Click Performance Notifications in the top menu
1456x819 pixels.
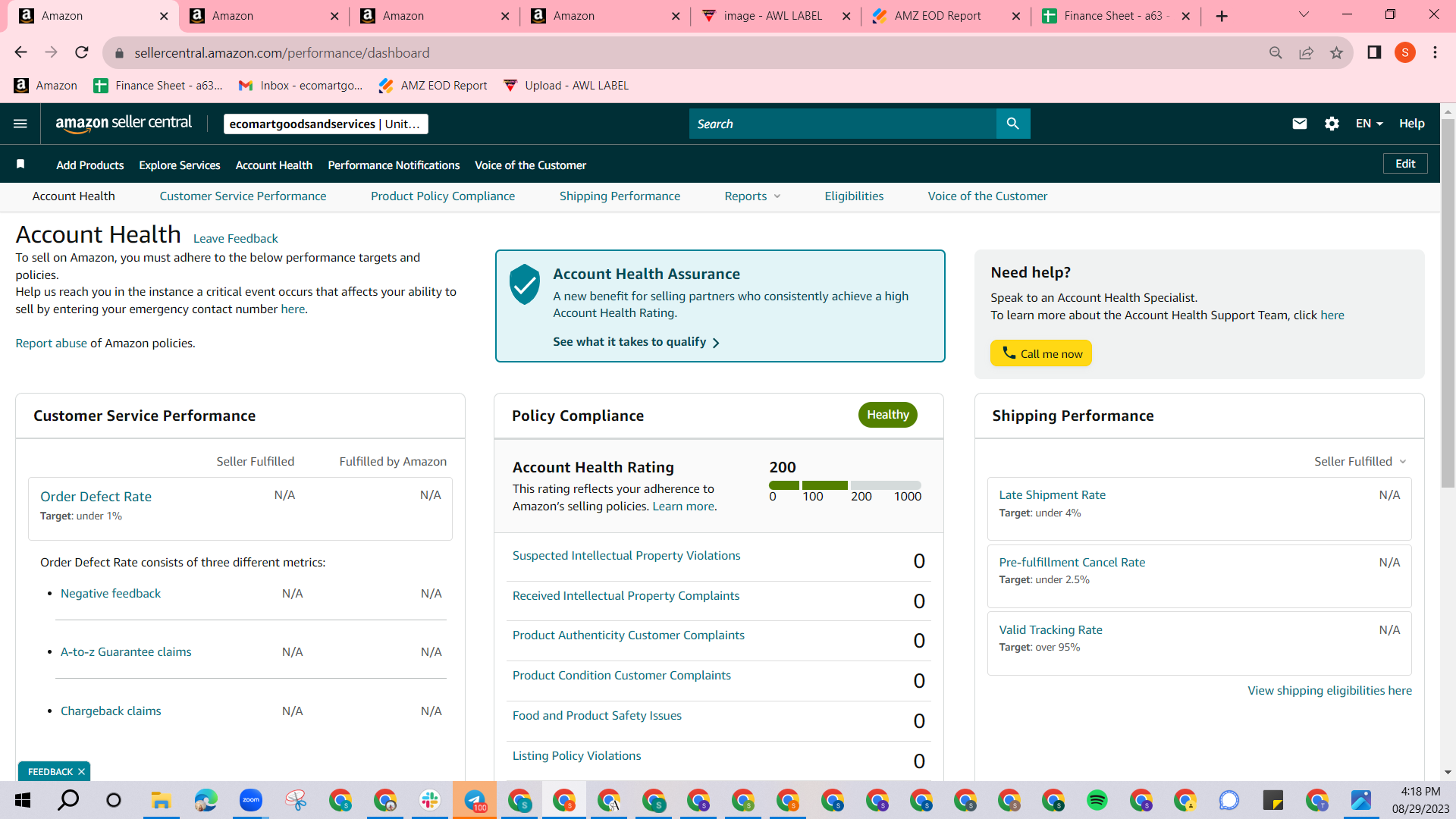[x=394, y=165]
